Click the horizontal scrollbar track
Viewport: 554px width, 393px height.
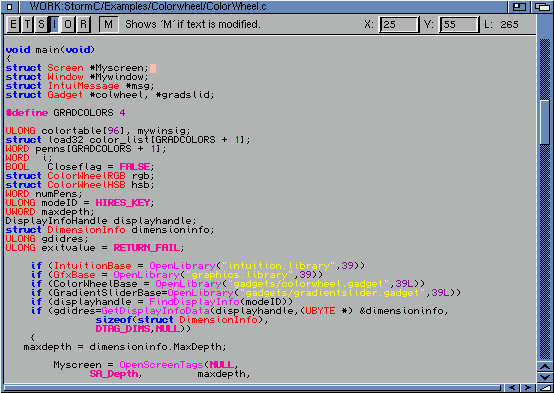252,388
